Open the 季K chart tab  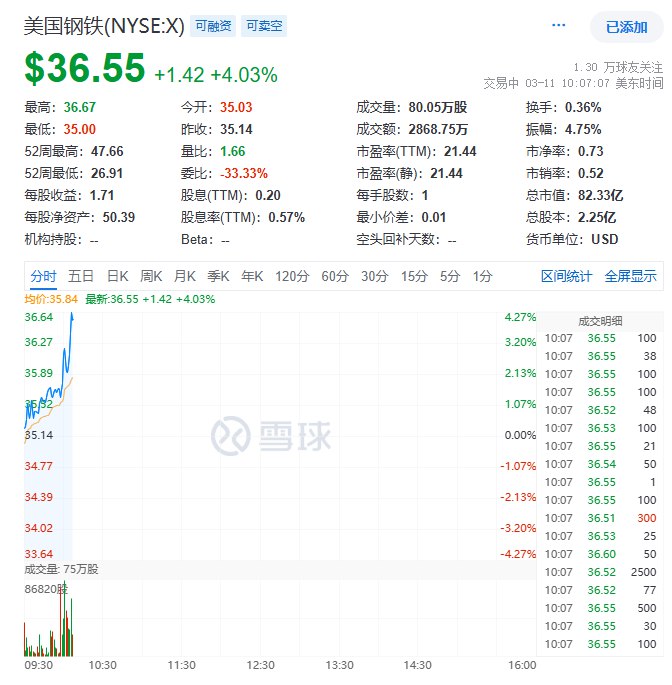(x=218, y=276)
